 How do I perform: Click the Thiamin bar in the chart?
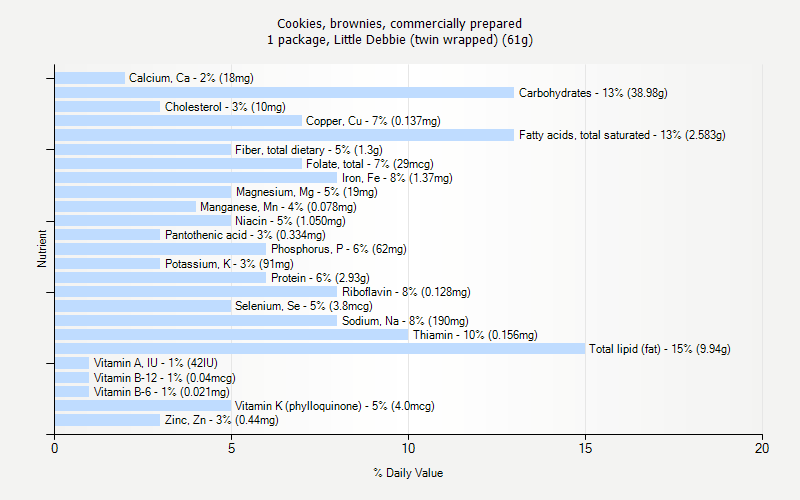tap(232, 335)
